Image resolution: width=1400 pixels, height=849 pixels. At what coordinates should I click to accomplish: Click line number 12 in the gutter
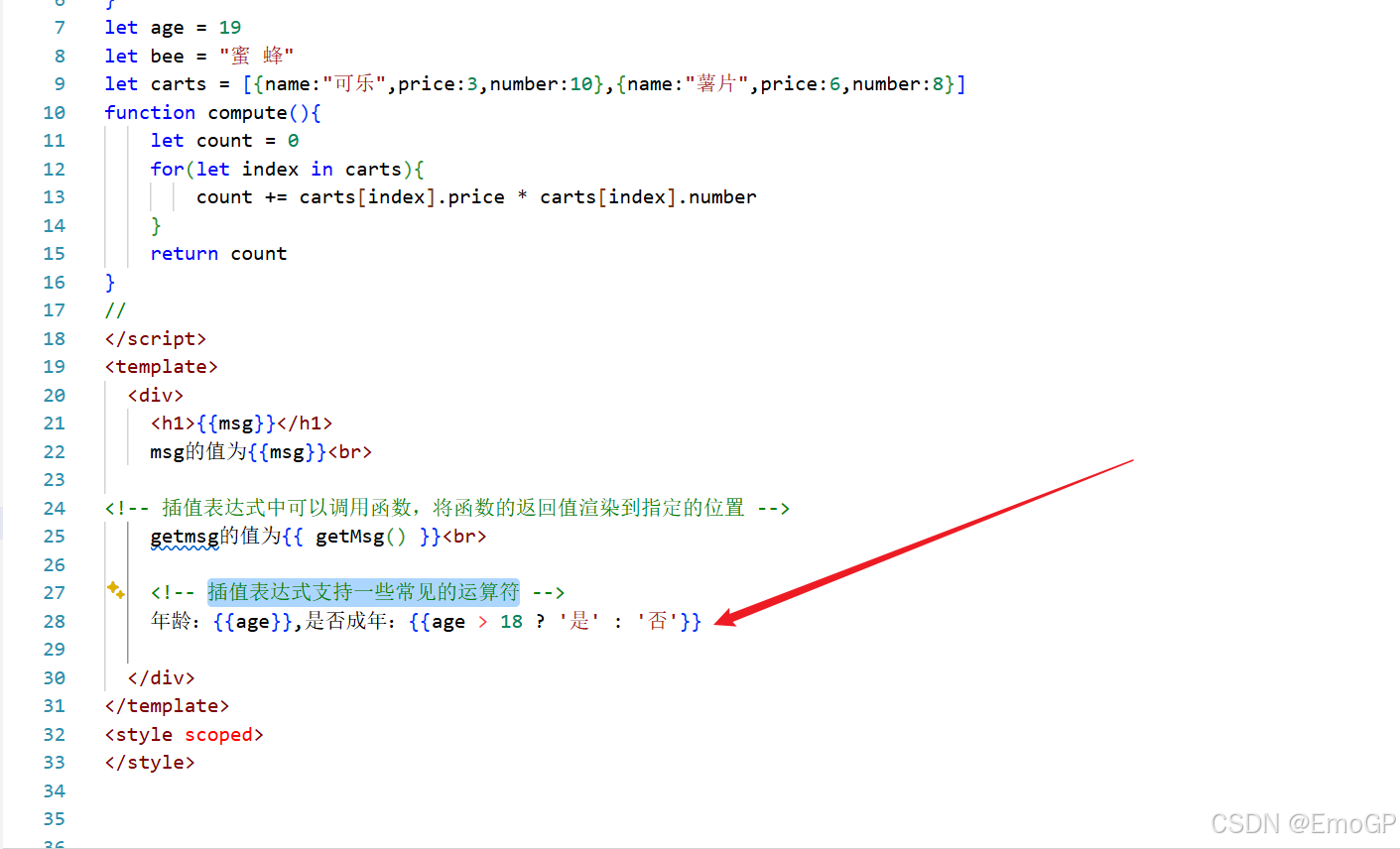(55, 170)
